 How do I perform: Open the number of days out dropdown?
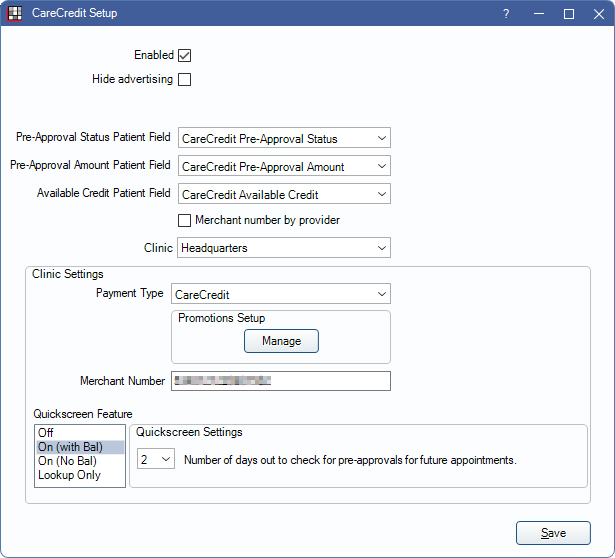[x=156, y=459]
